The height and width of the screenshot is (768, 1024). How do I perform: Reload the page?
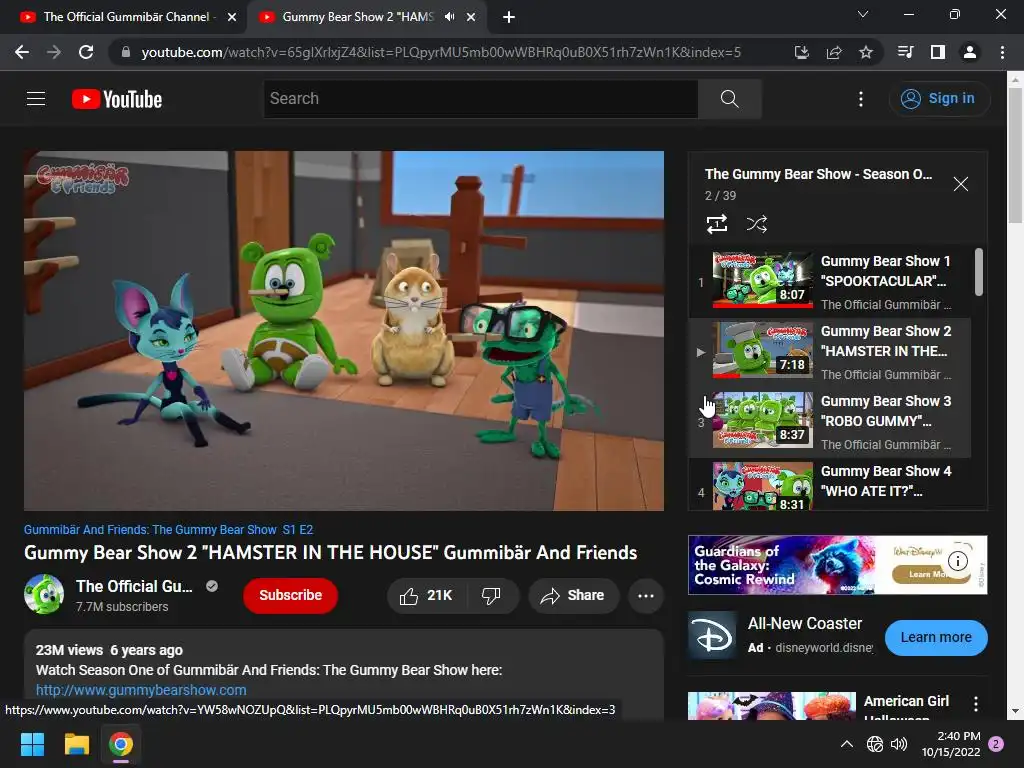pyautogui.click(x=86, y=52)
